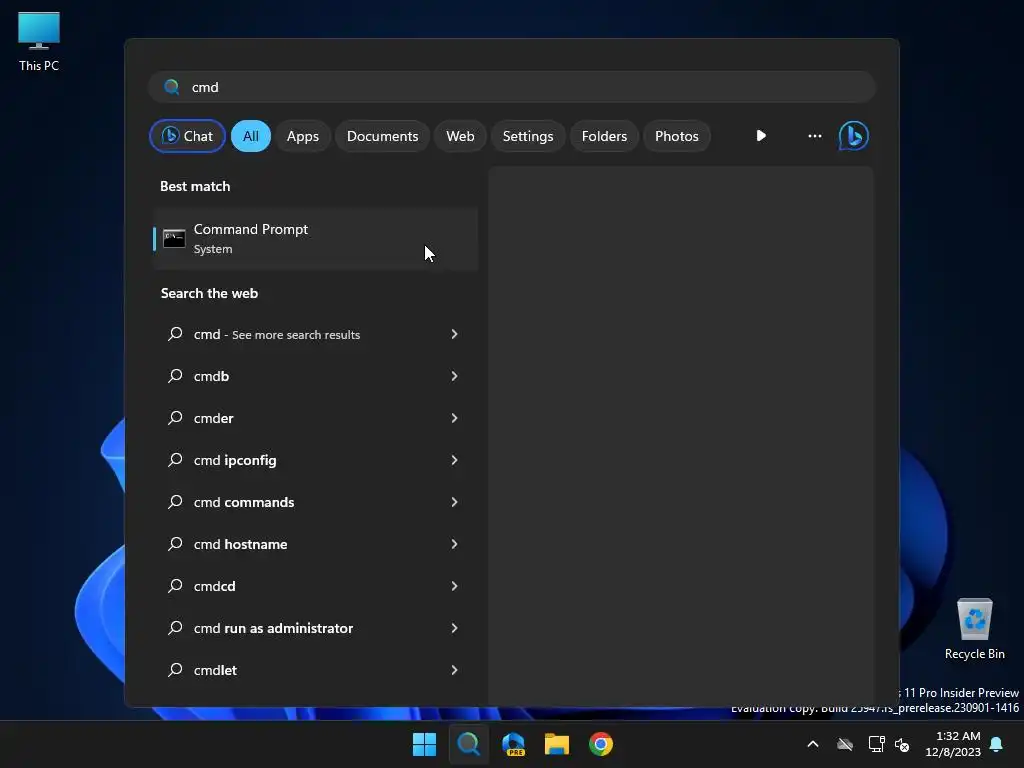Click magnifier icon next to cmdlet

[175, 669]
